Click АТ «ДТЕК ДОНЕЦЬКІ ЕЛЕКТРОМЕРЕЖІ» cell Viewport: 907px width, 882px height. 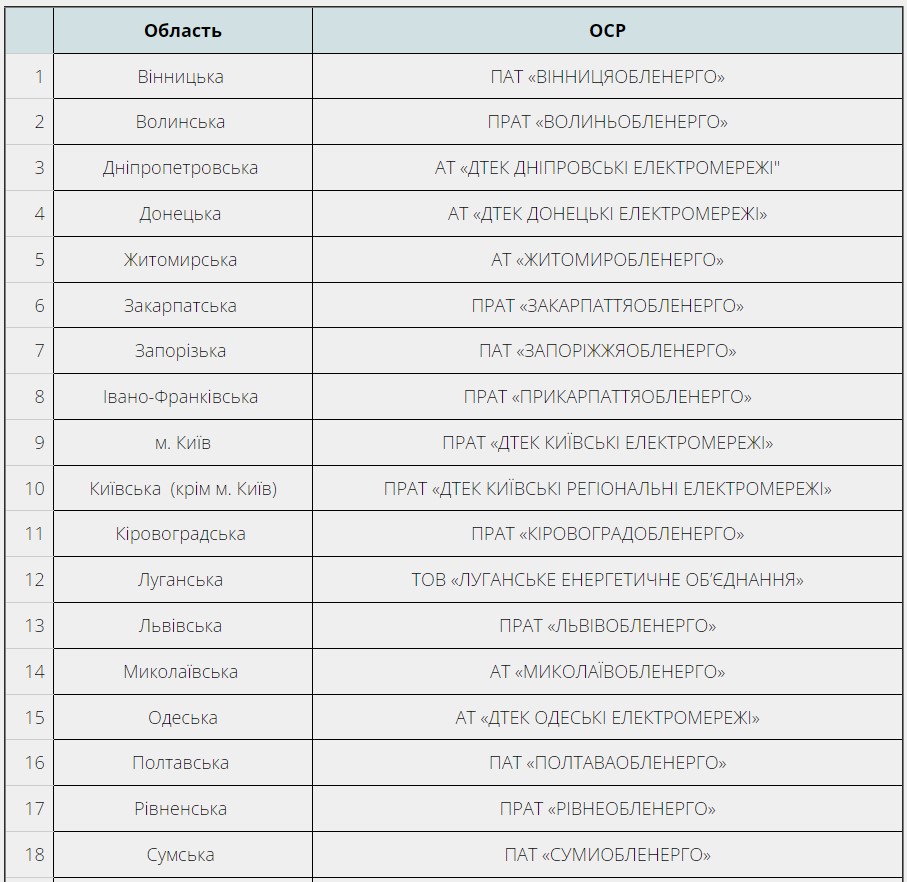(607, 214)
